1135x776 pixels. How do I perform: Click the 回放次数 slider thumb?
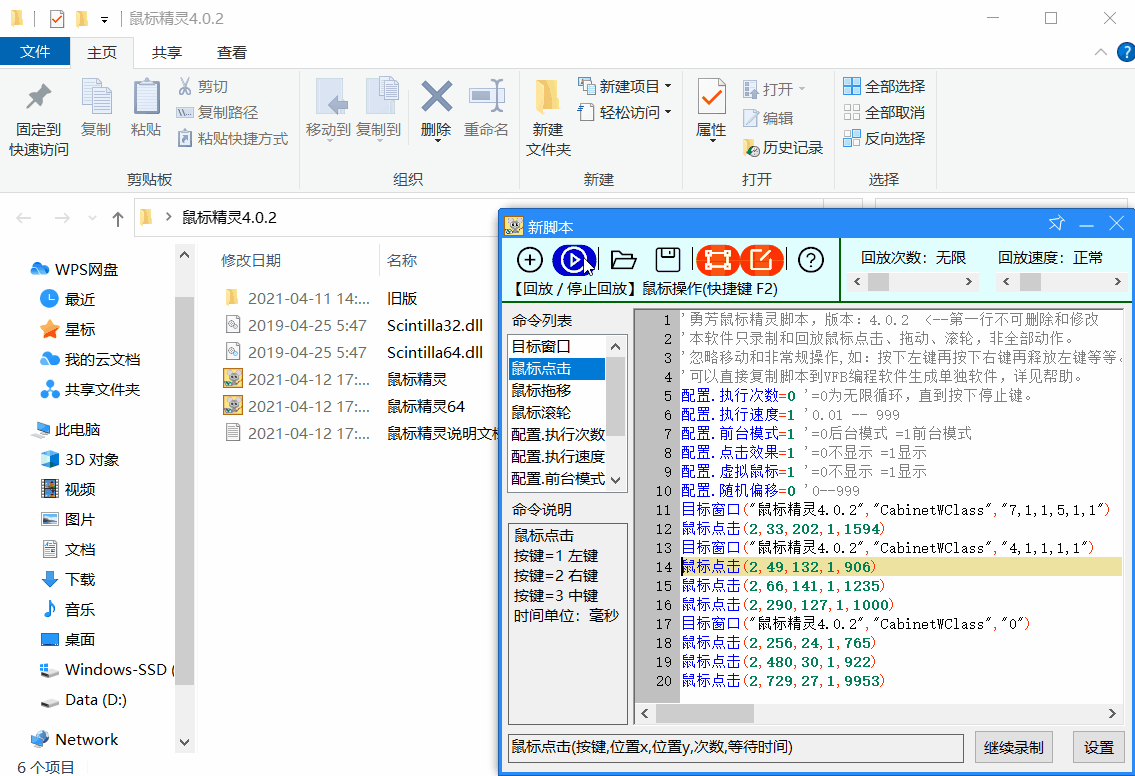click(878, 282)
